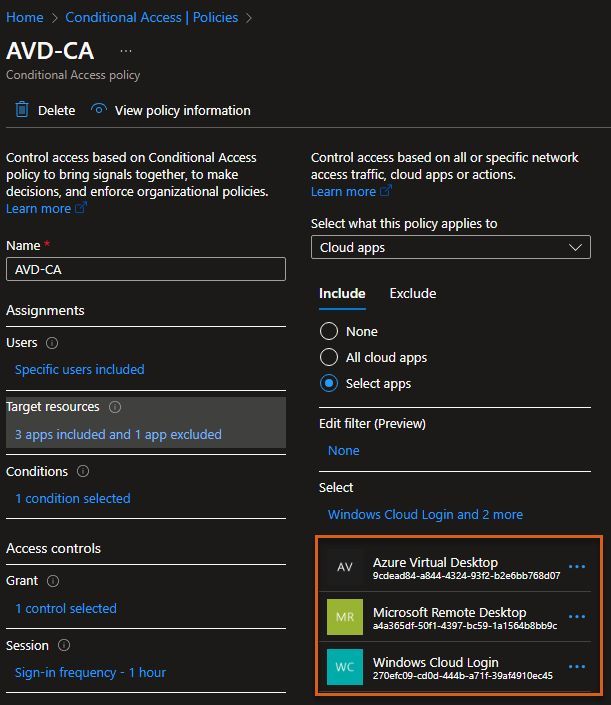Switch to the Include tab

pos(342,294)
